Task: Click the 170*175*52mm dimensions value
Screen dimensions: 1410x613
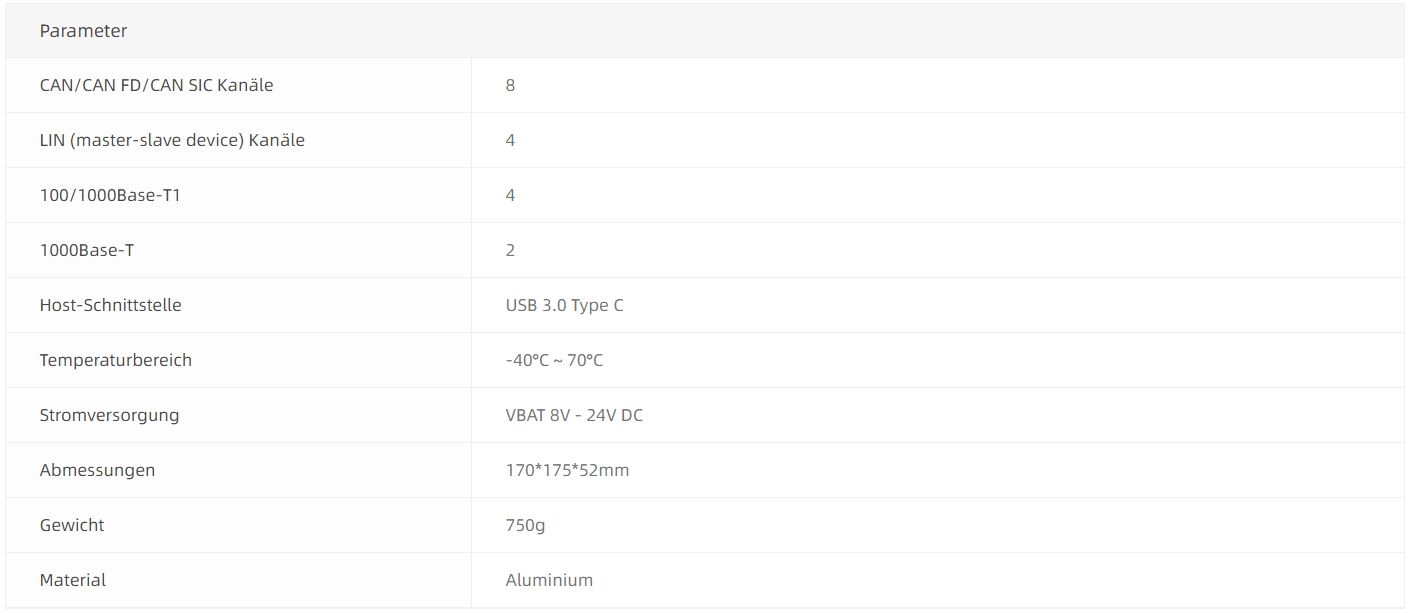Action: tap(567, 470)
